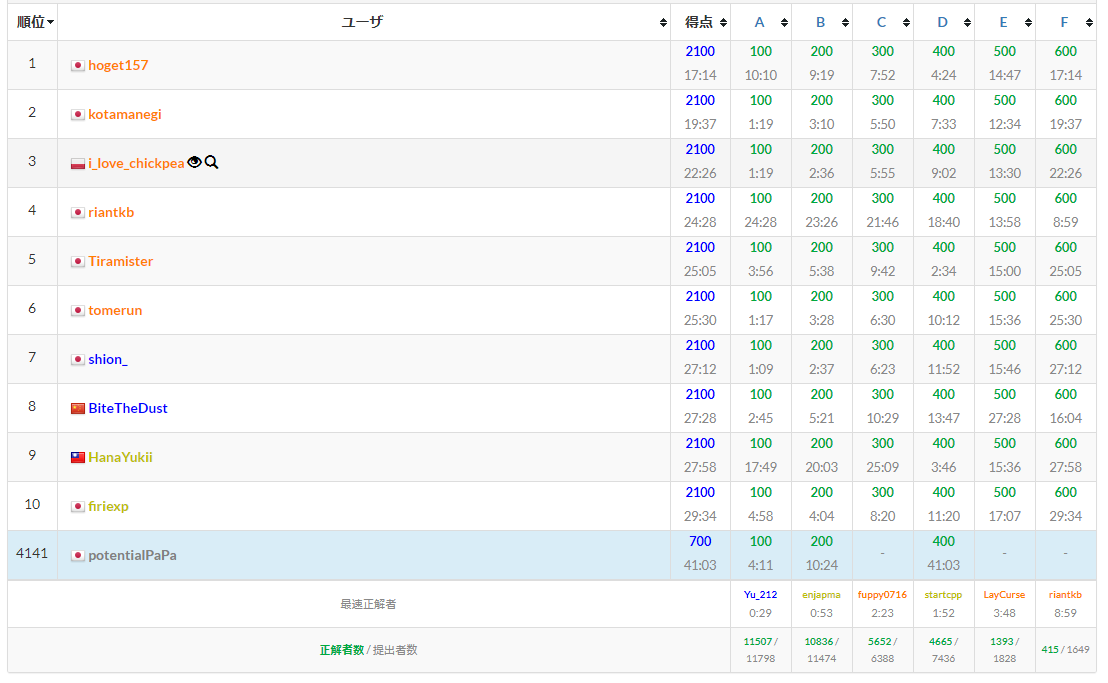Click the flag icon beside Tiramister

[x=78, y=261]
